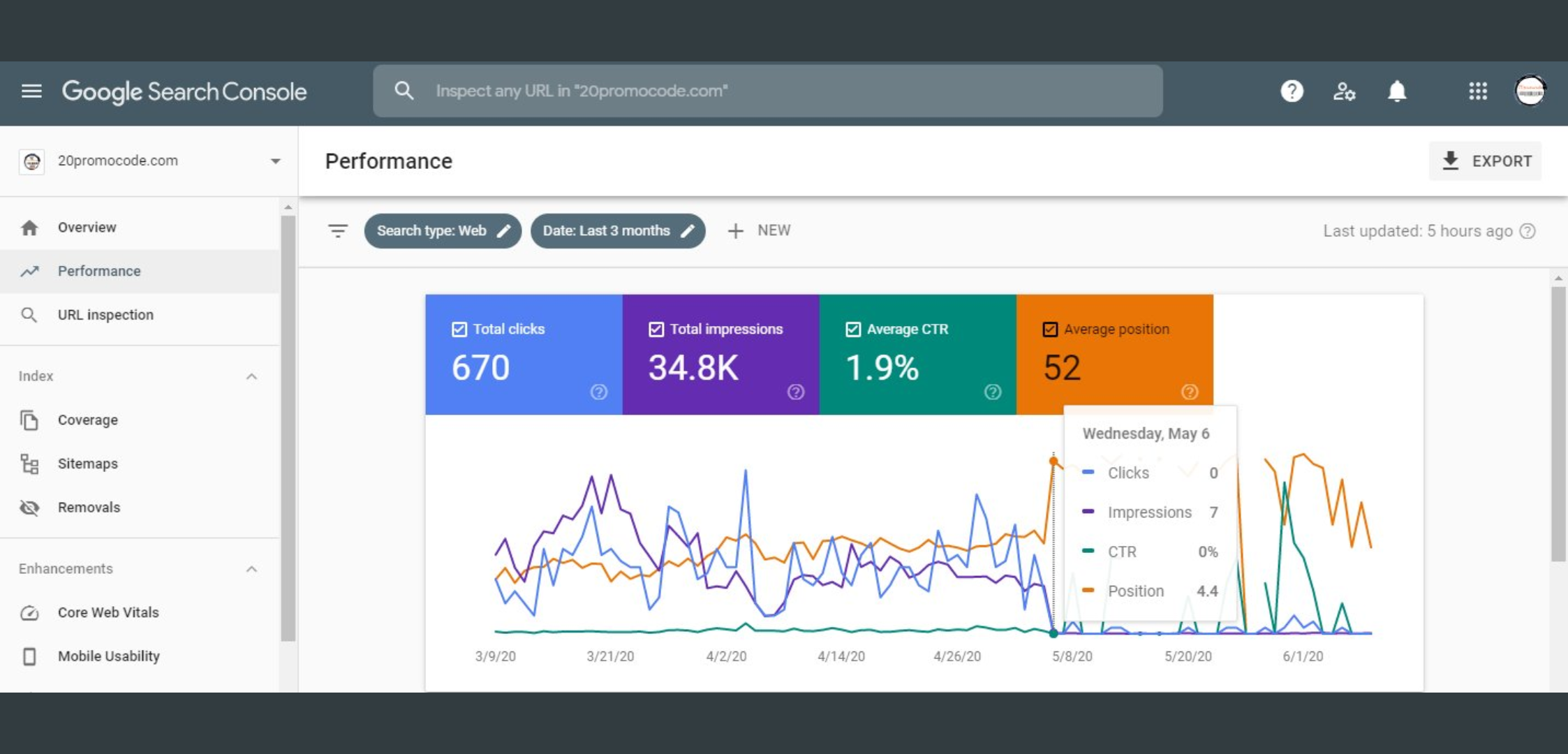
Task: Click the Help question mark icon
Action: click(x=1292, y=91)
